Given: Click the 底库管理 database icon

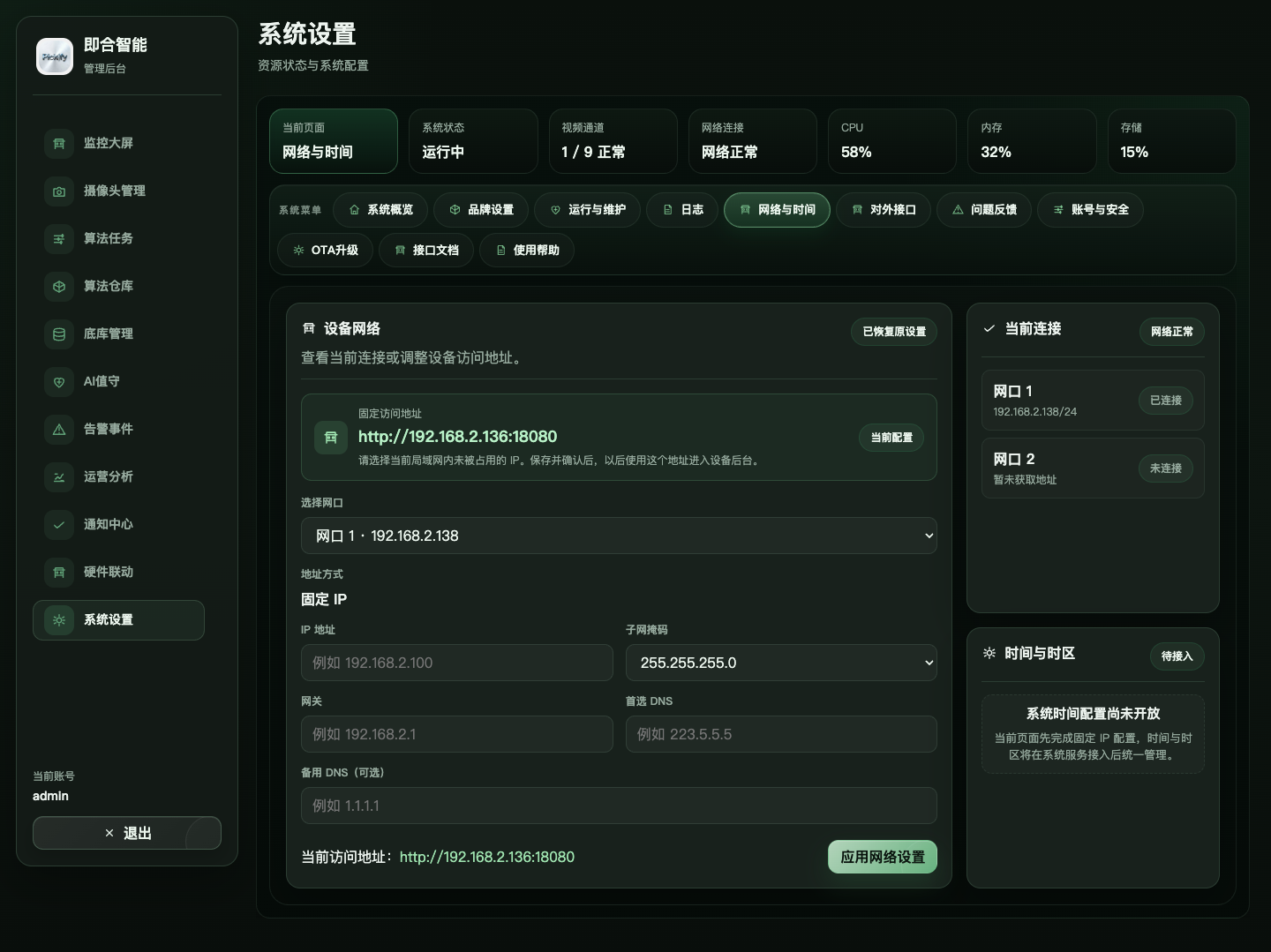Looking at the screenshot, I should coord(59,334).
